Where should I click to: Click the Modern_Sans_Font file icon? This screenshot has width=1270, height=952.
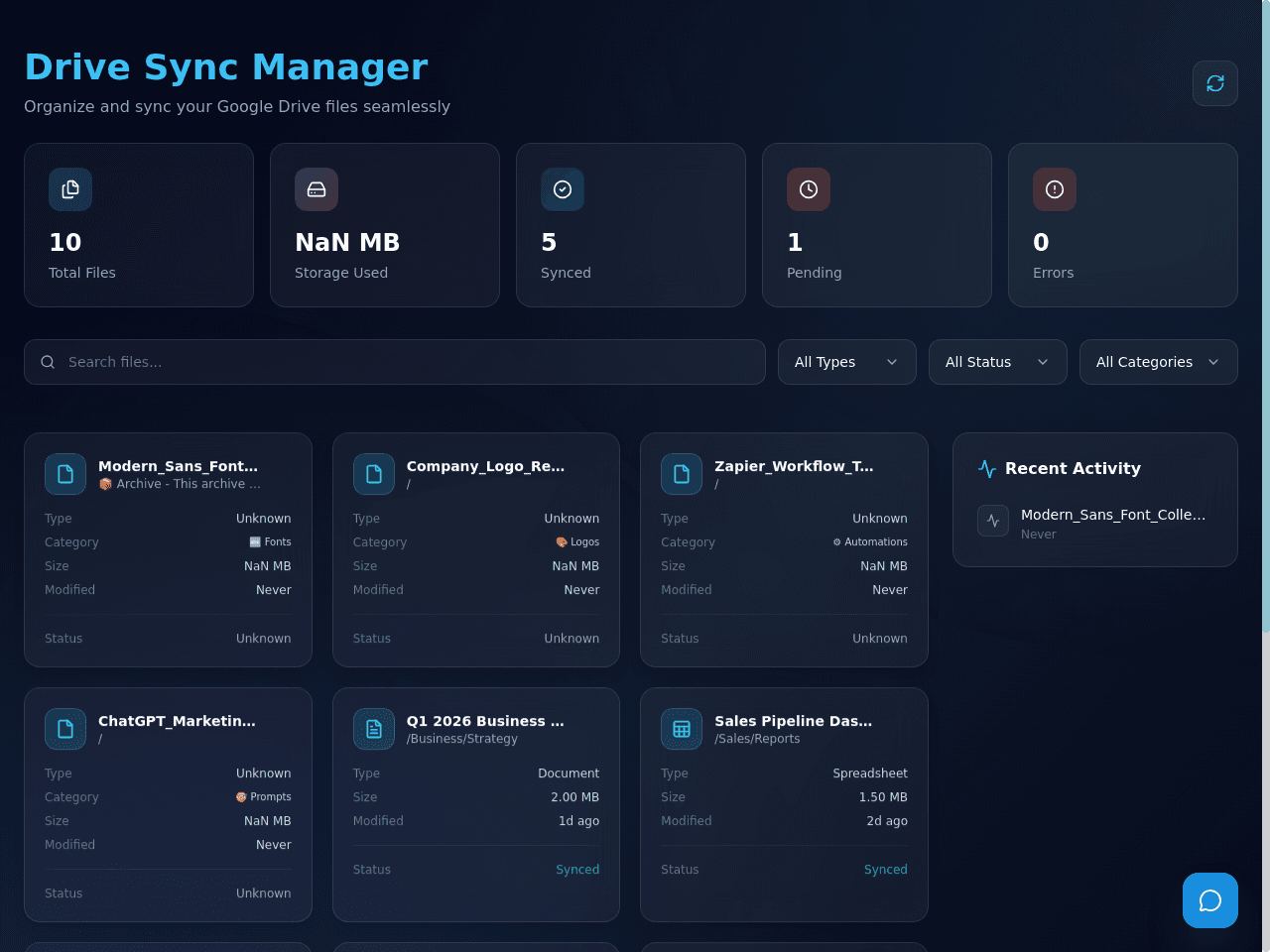65,474
